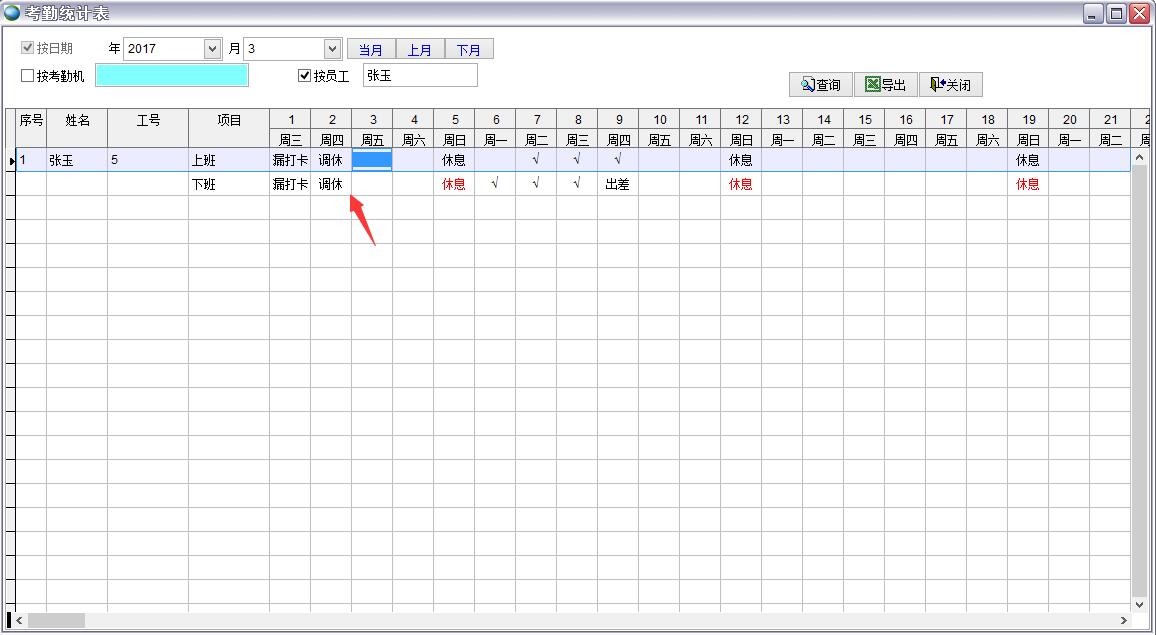Click the 调休 cell under day 2
Image resolution: width=1156 pixels, height=635 pixels.
[331, 159]
